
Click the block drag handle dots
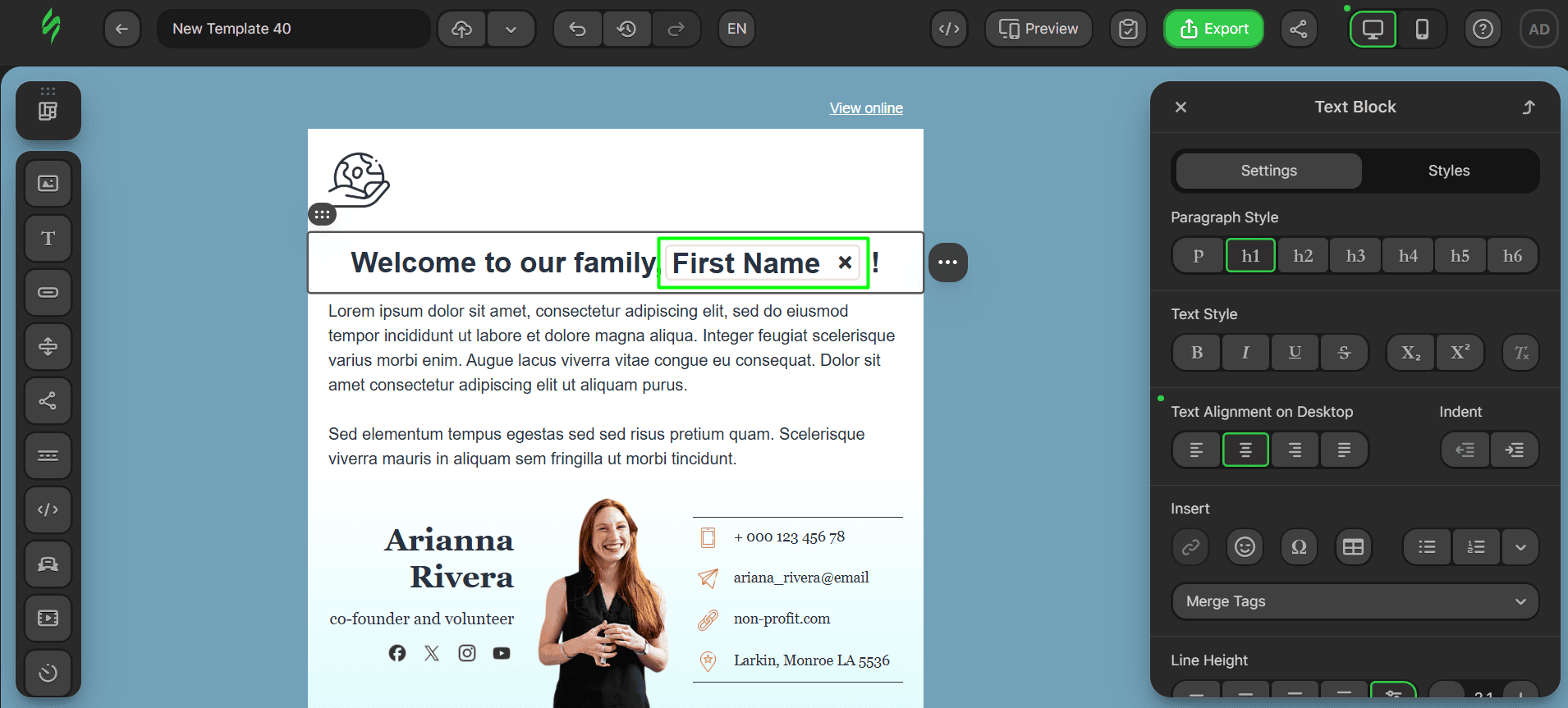pyautogui.click(x=322, y=214)
